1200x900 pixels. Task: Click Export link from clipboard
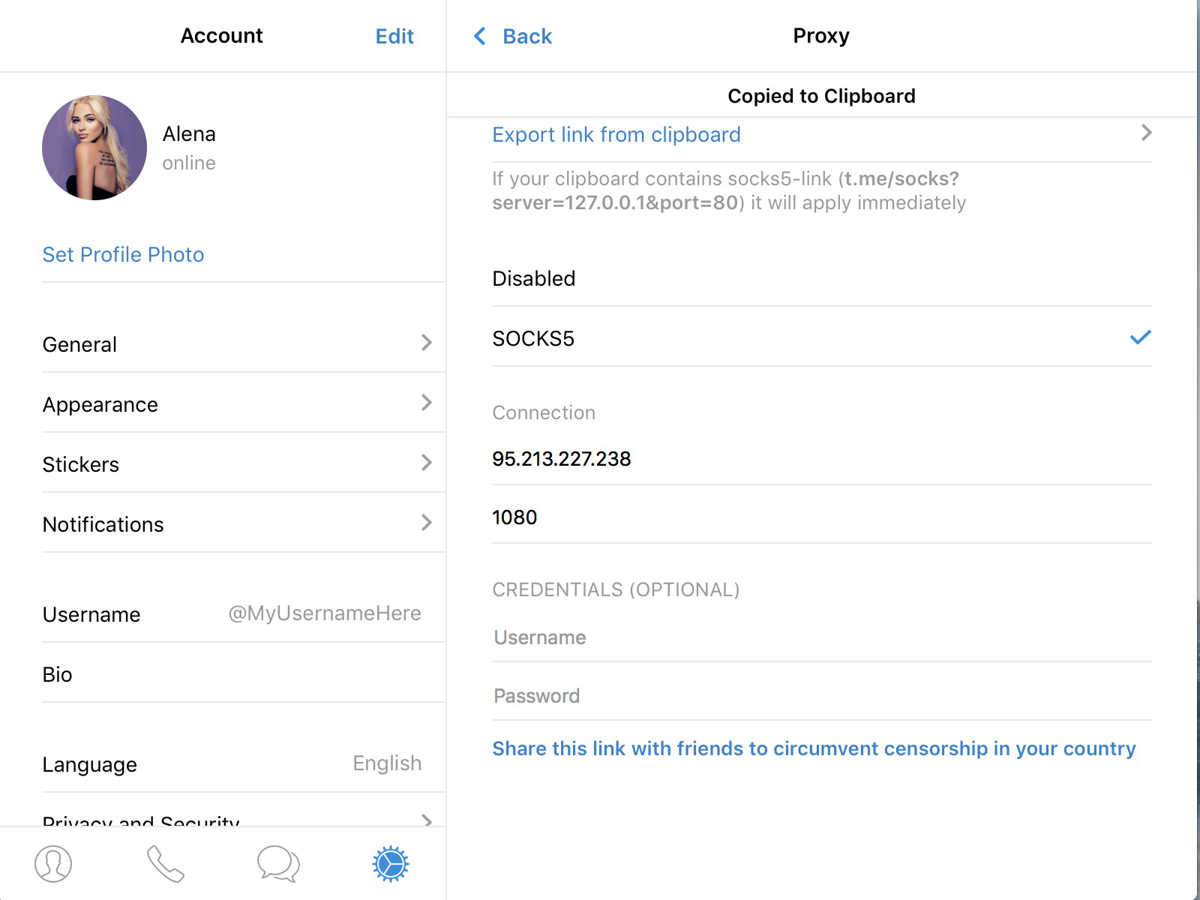tap(616, 135)
